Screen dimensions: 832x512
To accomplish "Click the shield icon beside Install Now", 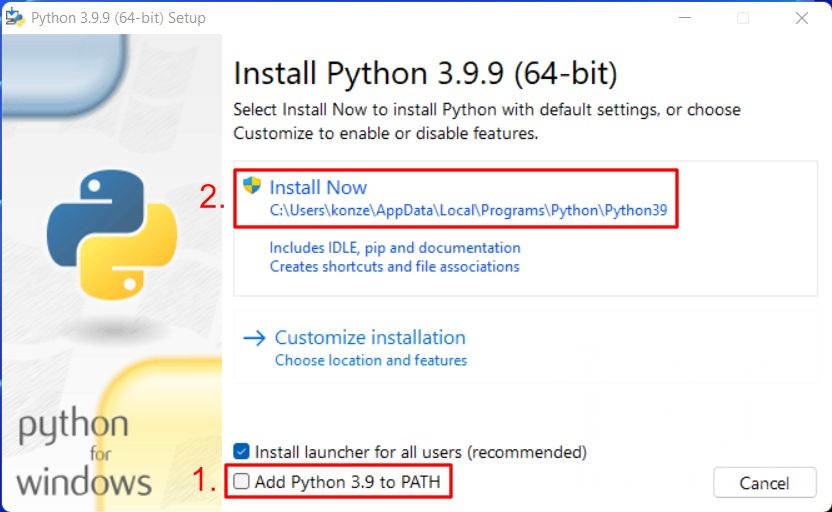I will click(x=252, y=186).
